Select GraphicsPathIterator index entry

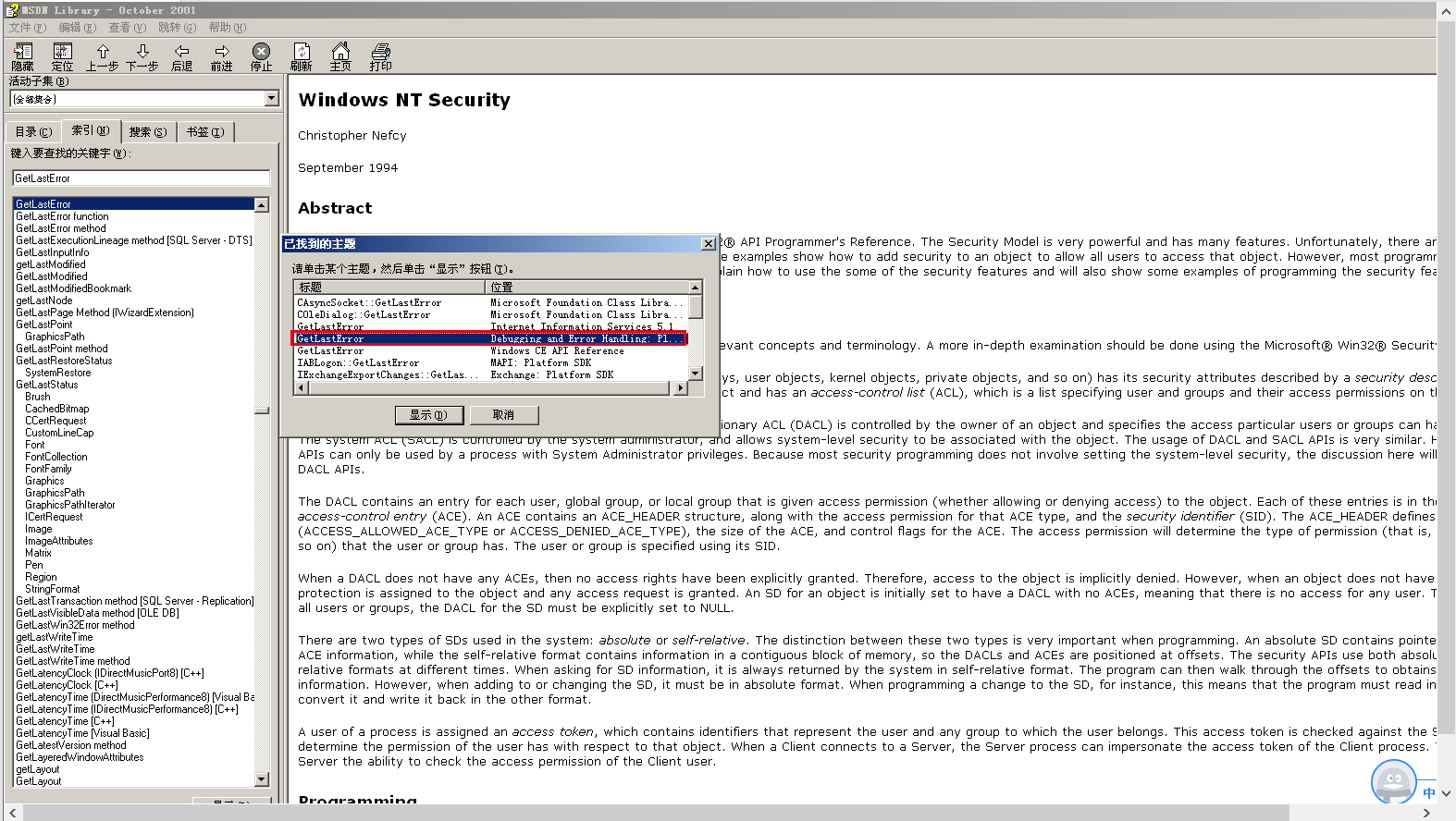click(70, 505)
